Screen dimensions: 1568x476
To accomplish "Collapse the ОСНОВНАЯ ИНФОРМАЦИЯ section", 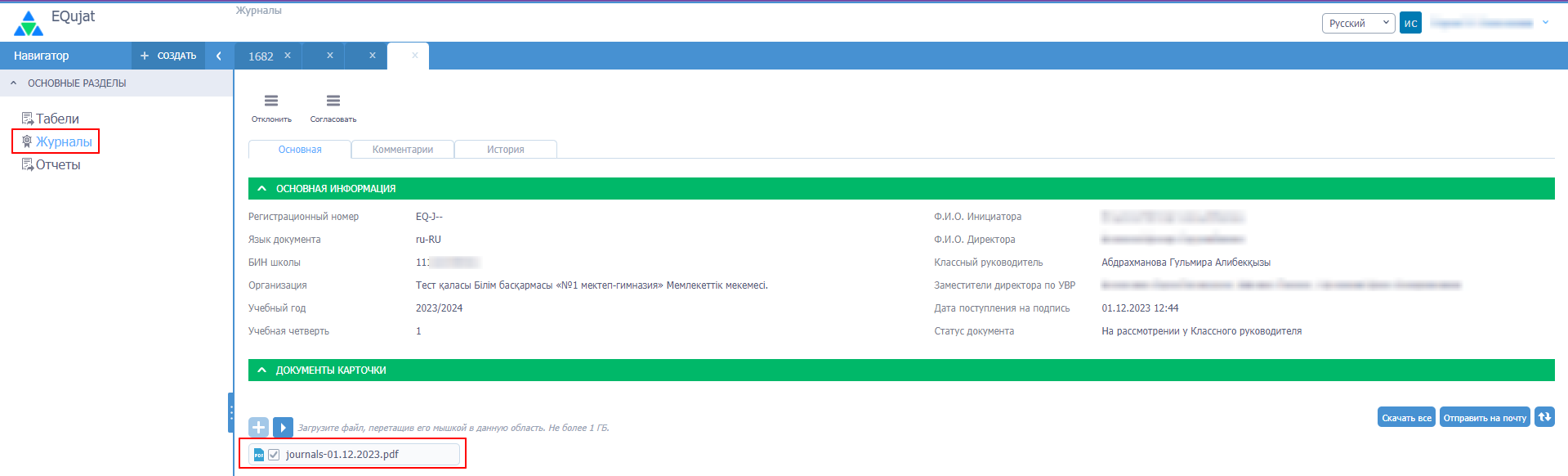I will click(262, 189).
